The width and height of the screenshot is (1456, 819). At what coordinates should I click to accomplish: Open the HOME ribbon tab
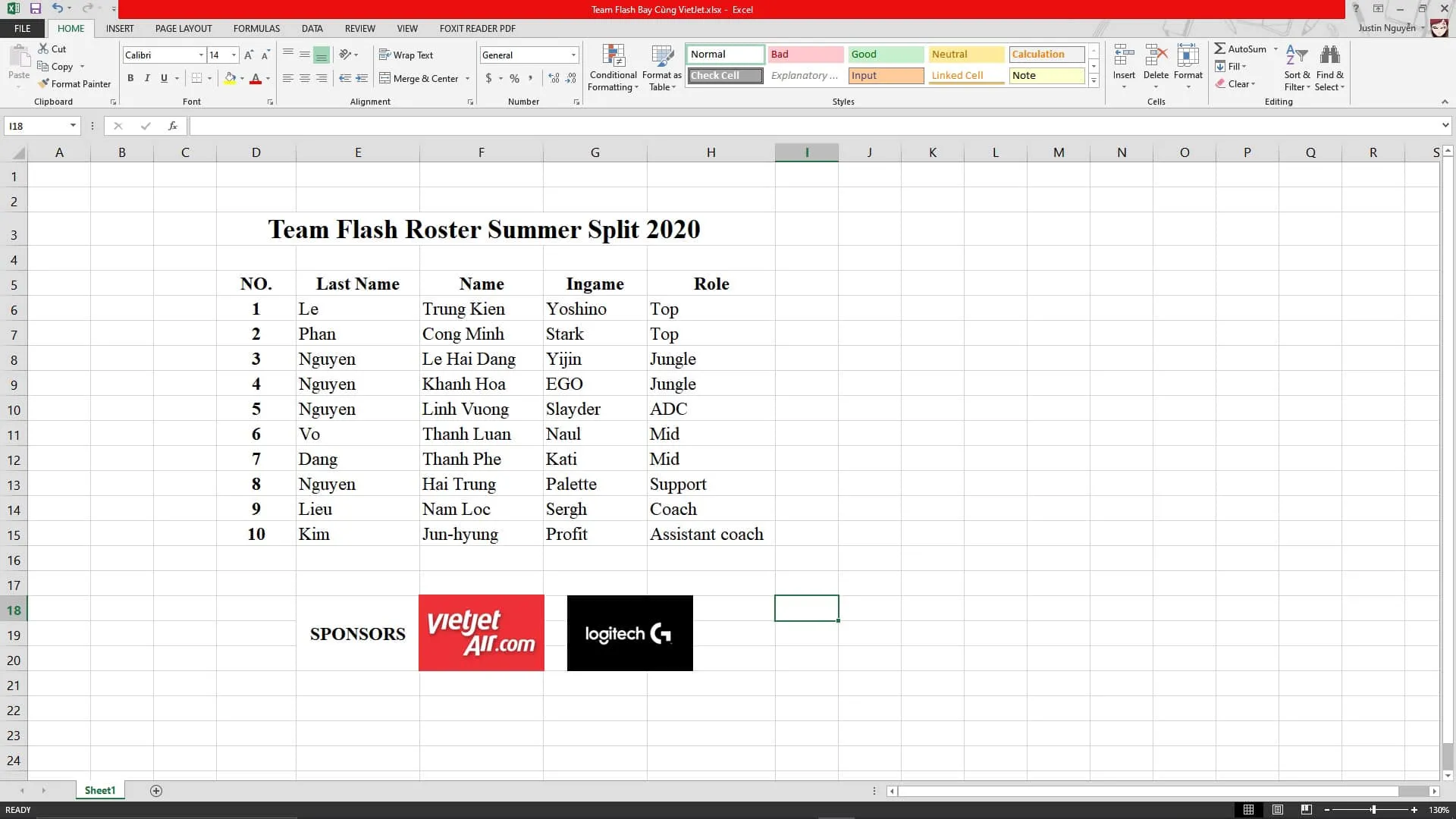tap(71, 28)
